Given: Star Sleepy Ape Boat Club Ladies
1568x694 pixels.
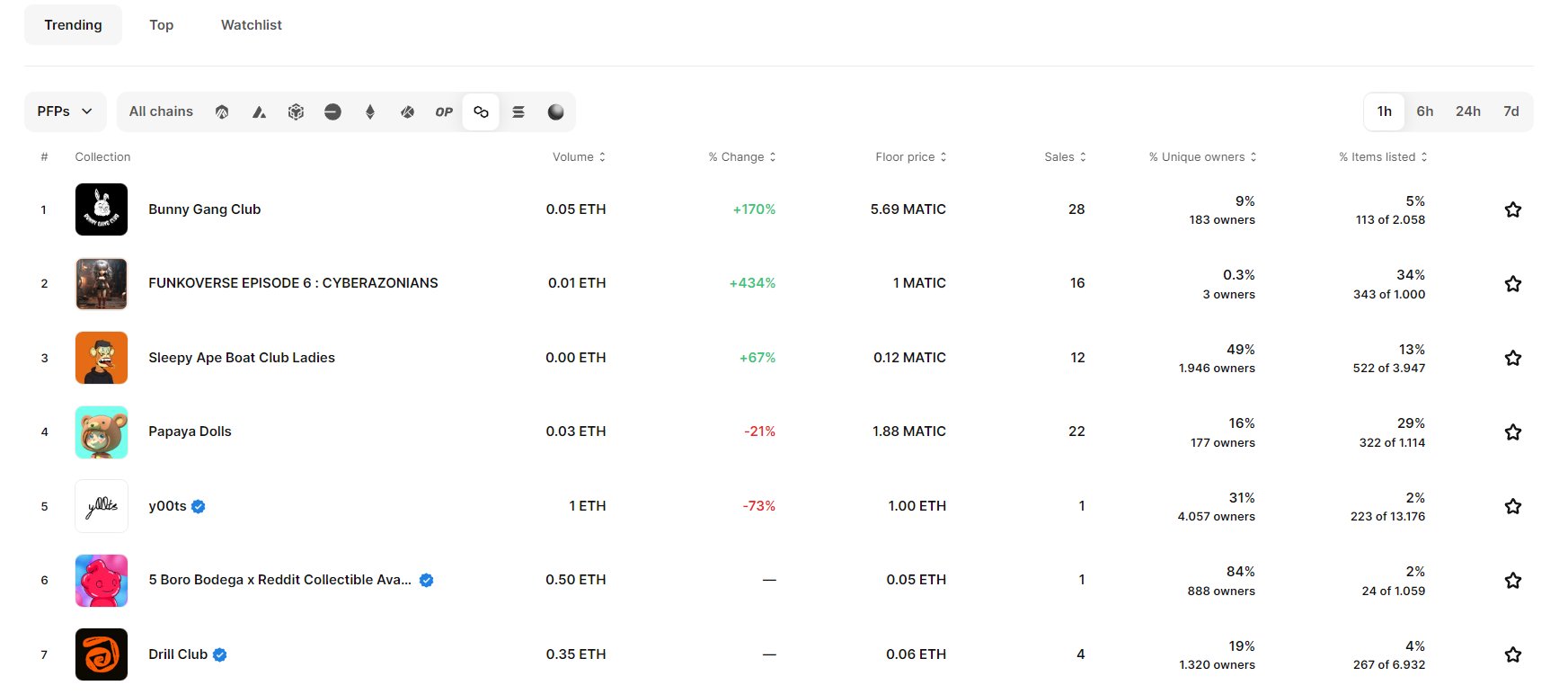Looking at the screenshot, I should pyautogui.click(x=1513, y=358).
